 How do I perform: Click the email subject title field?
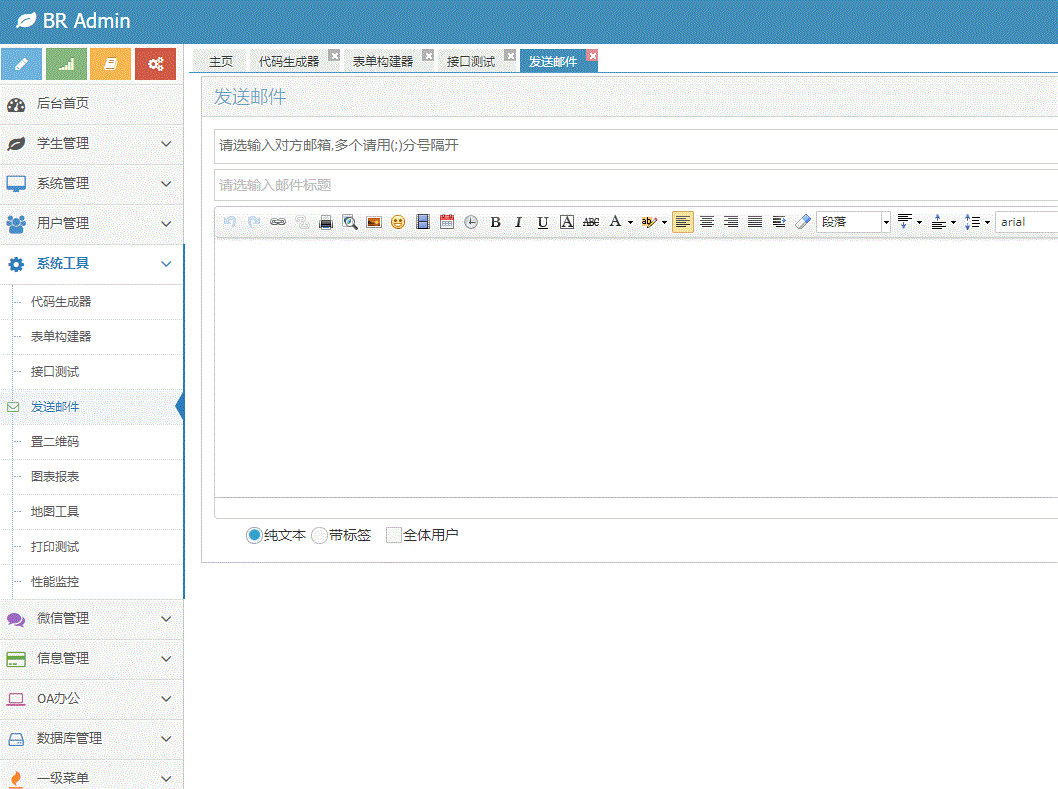(x=636, y=185)
